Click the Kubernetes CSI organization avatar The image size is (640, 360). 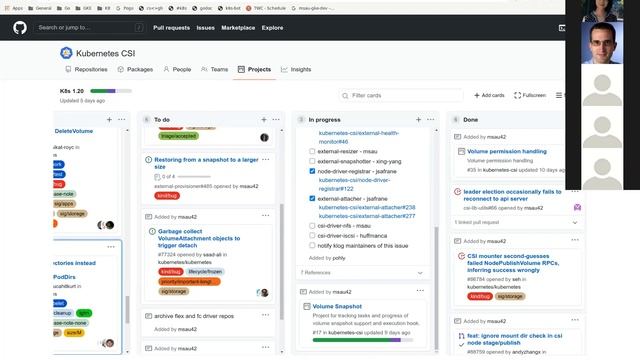[x=66, y=53]
